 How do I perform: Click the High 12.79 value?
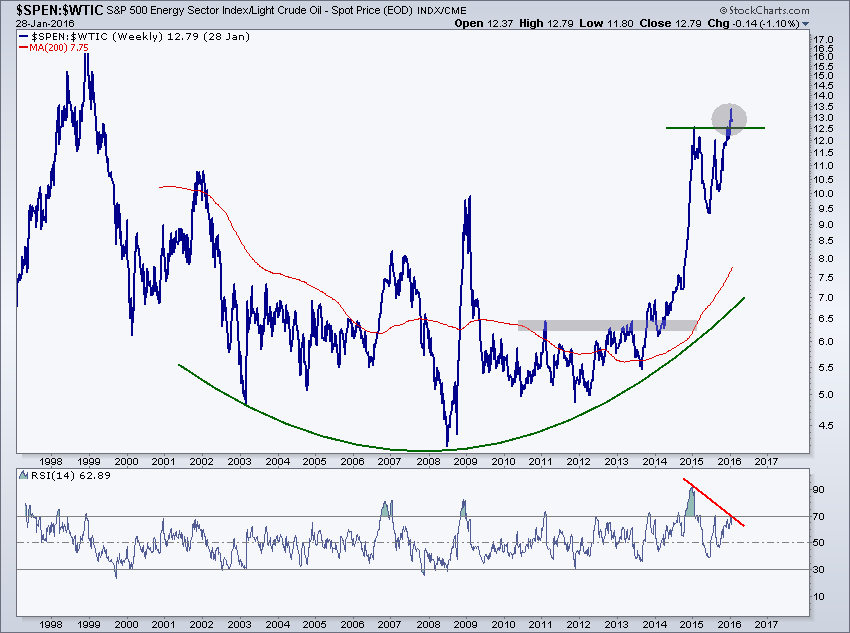point(546,23)
